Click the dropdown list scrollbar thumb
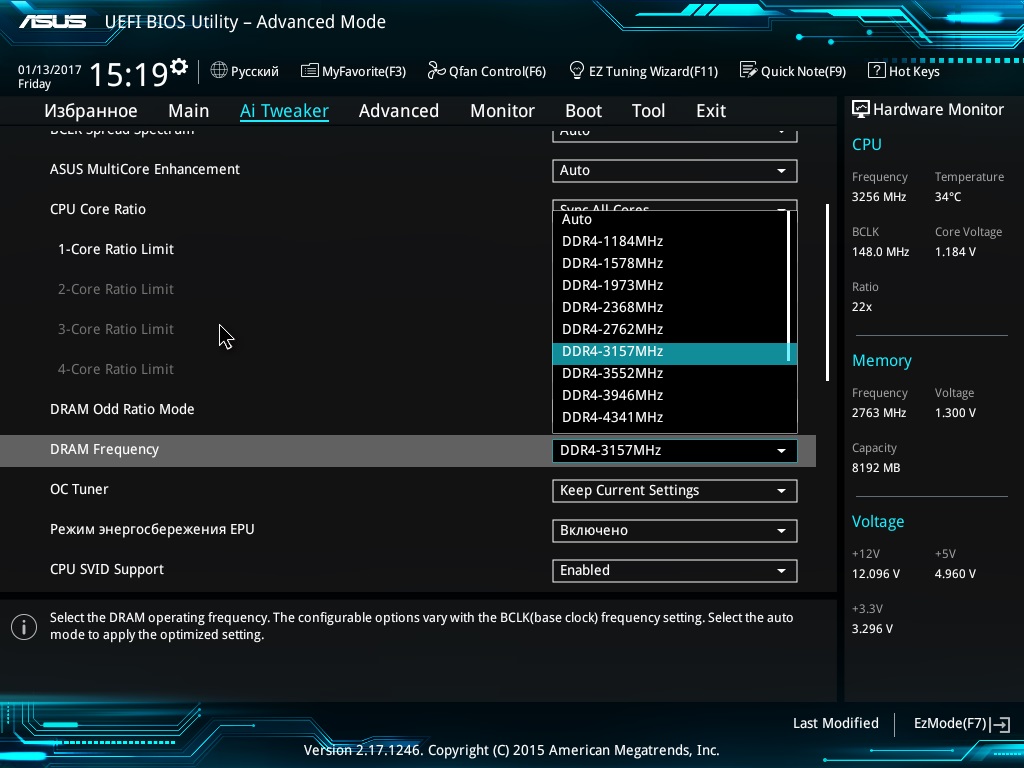1024x768 pixels. pyautogui.click(x=789, y=285)
